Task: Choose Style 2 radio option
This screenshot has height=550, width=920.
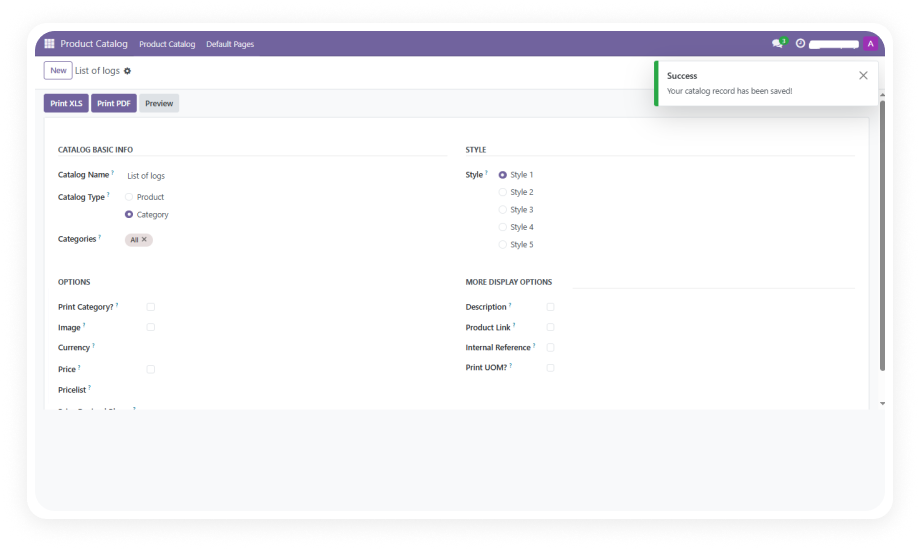Action: coord(503,192)
